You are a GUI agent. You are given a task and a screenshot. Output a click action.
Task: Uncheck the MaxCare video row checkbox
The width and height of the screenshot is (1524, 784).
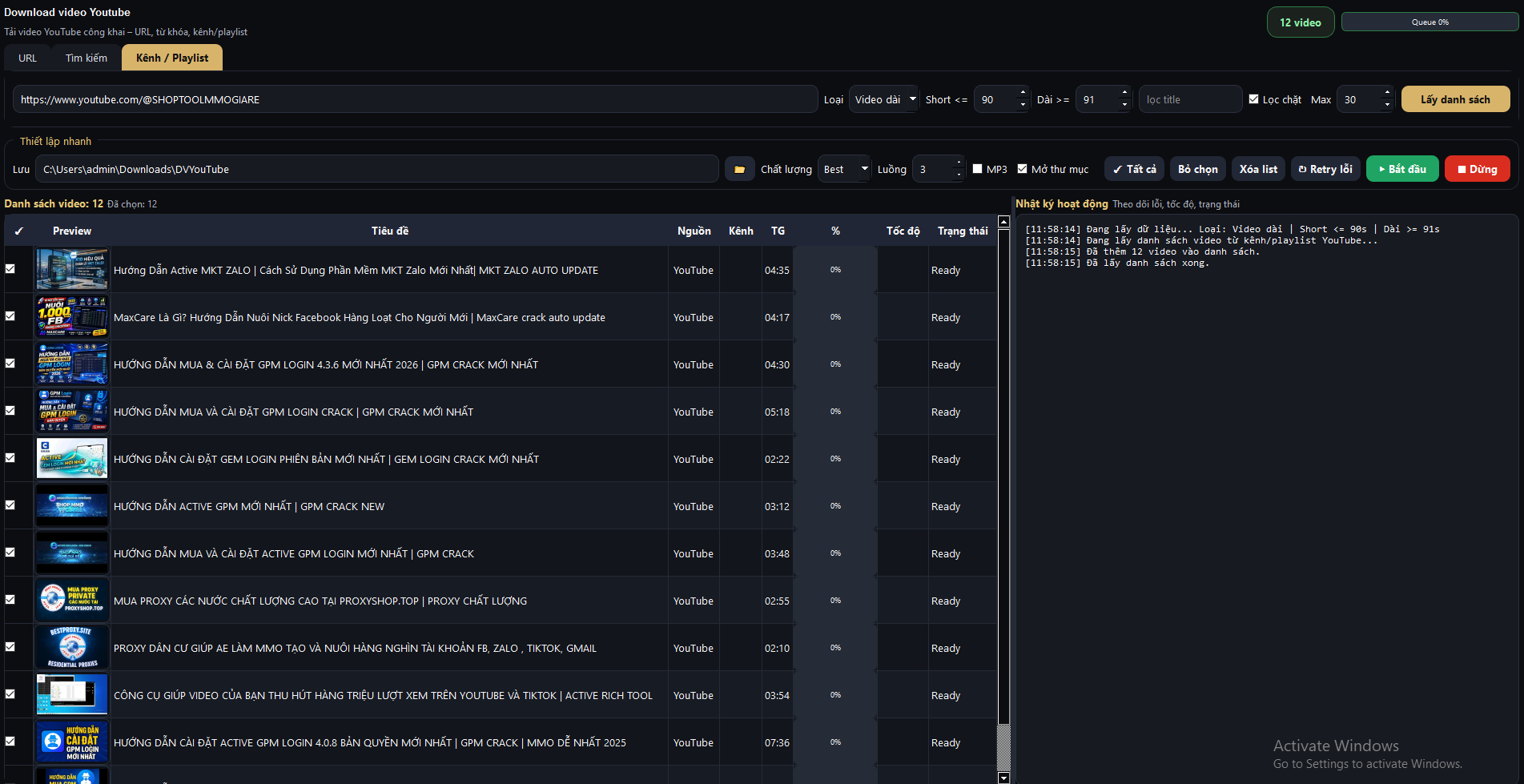10,316
